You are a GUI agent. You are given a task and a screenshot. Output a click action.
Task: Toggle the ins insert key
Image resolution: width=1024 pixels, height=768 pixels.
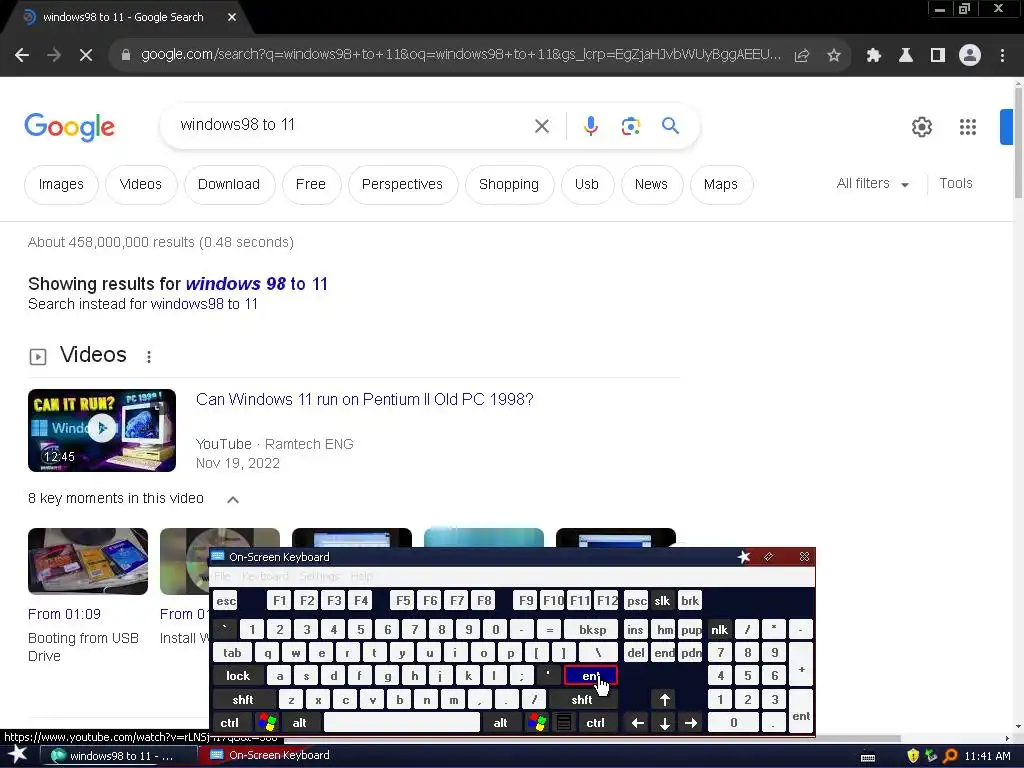(x=635, y=630)
